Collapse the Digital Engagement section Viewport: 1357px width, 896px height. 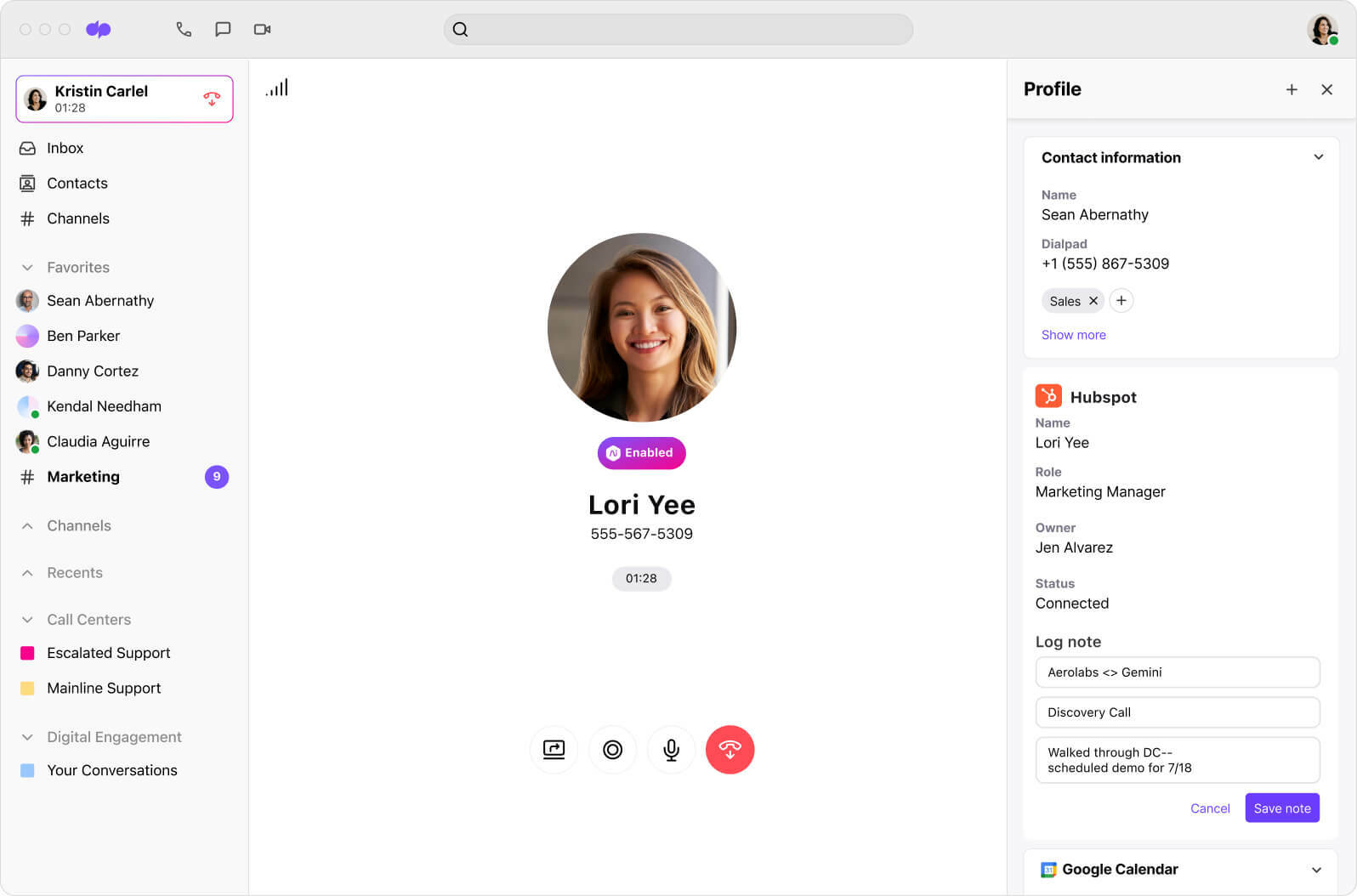click(x=27, y=737)
